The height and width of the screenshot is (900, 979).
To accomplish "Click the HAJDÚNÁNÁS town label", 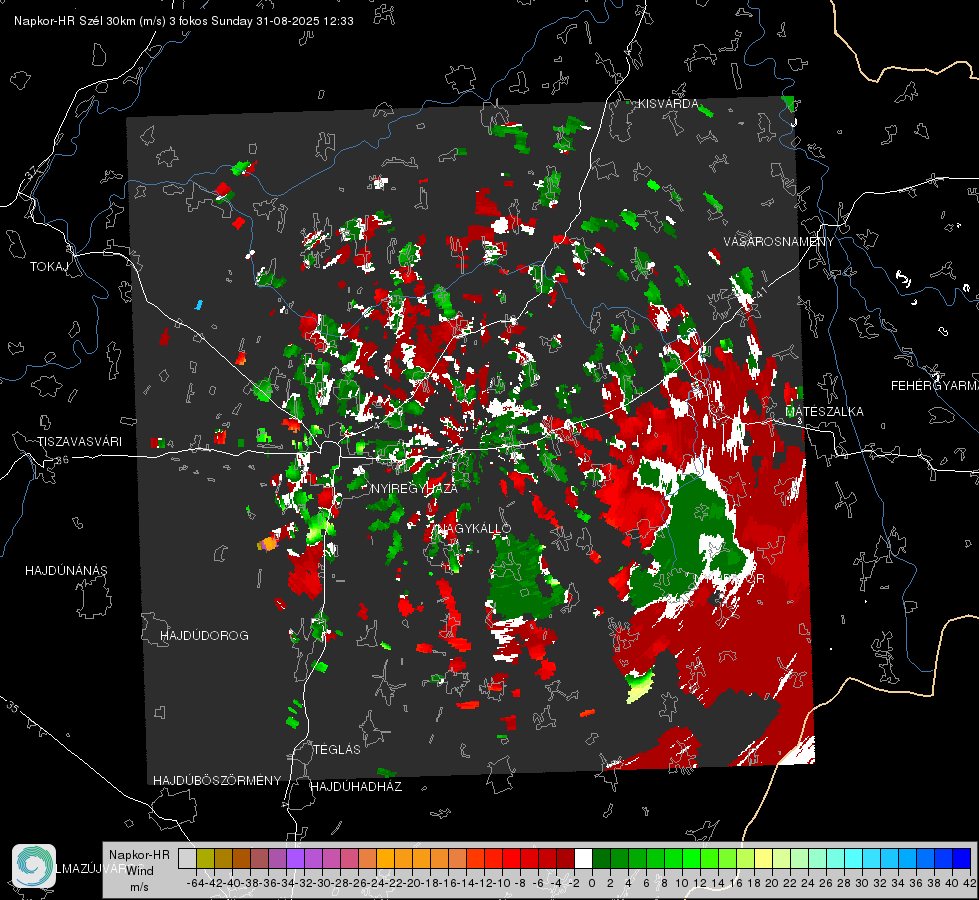I will [66, 570].
